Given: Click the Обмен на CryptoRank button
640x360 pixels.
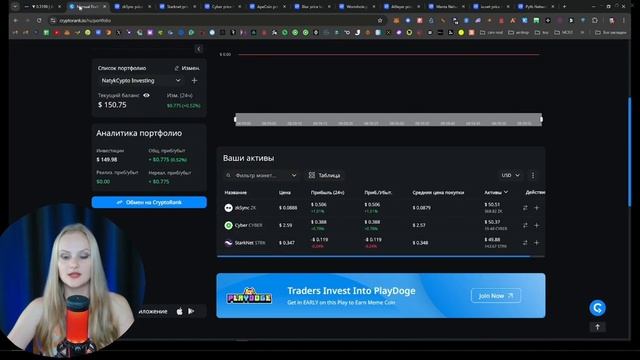Looking at the screenshot, I should [149, 202].
